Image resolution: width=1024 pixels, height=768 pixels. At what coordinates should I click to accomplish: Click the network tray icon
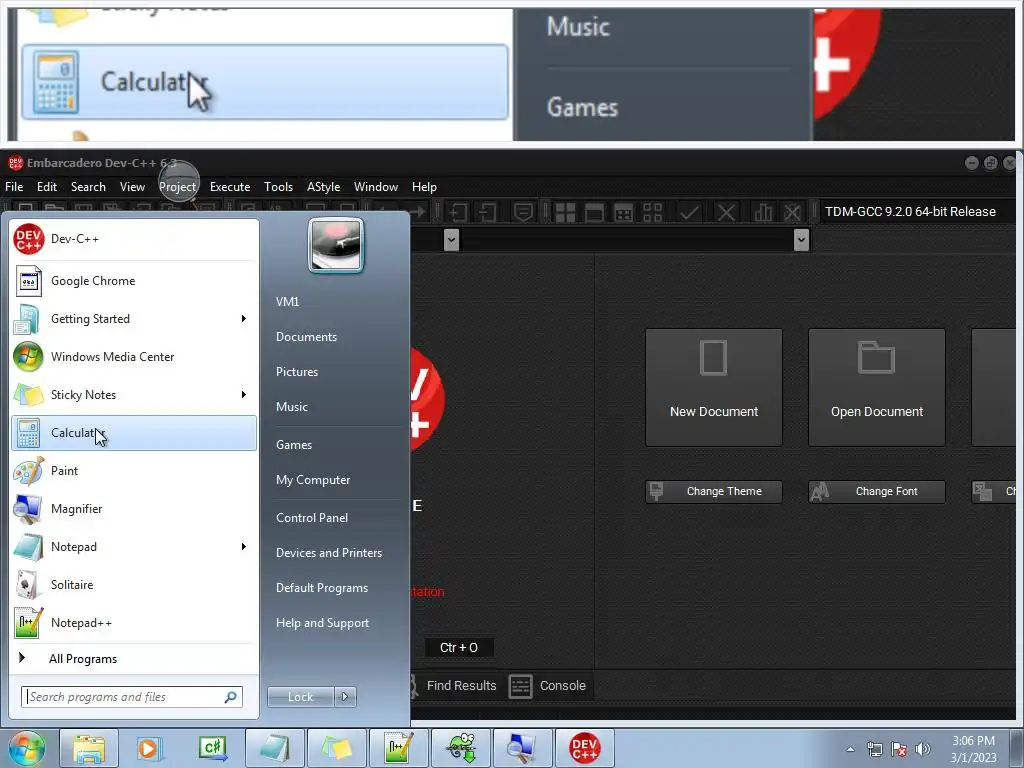click(x=874, y=749)
